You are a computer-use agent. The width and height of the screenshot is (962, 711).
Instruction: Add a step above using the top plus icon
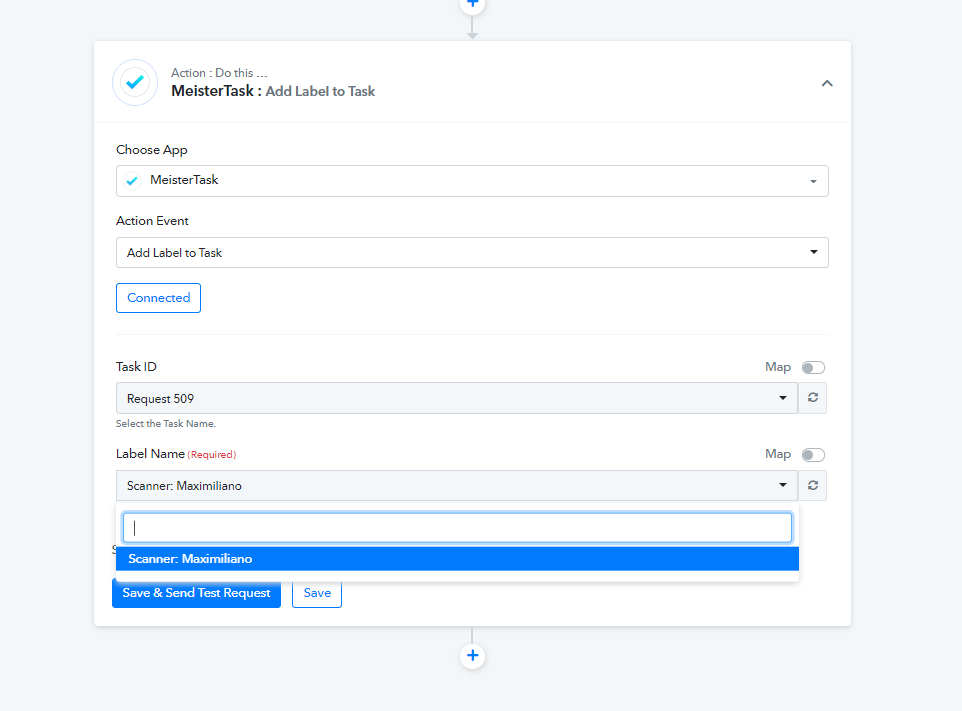pyautogui.click(x=472, y=4)
